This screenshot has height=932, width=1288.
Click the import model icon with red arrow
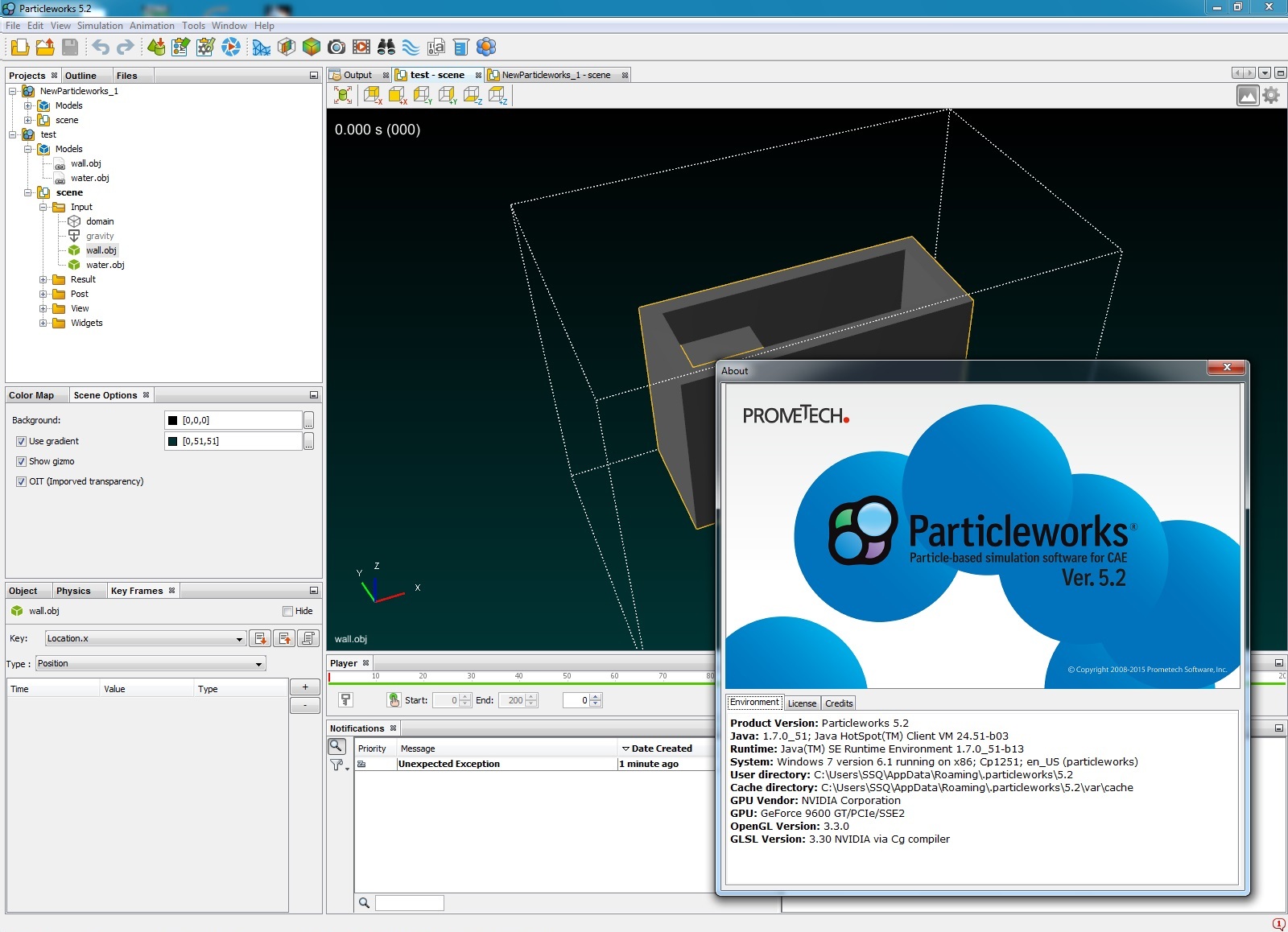156,47
